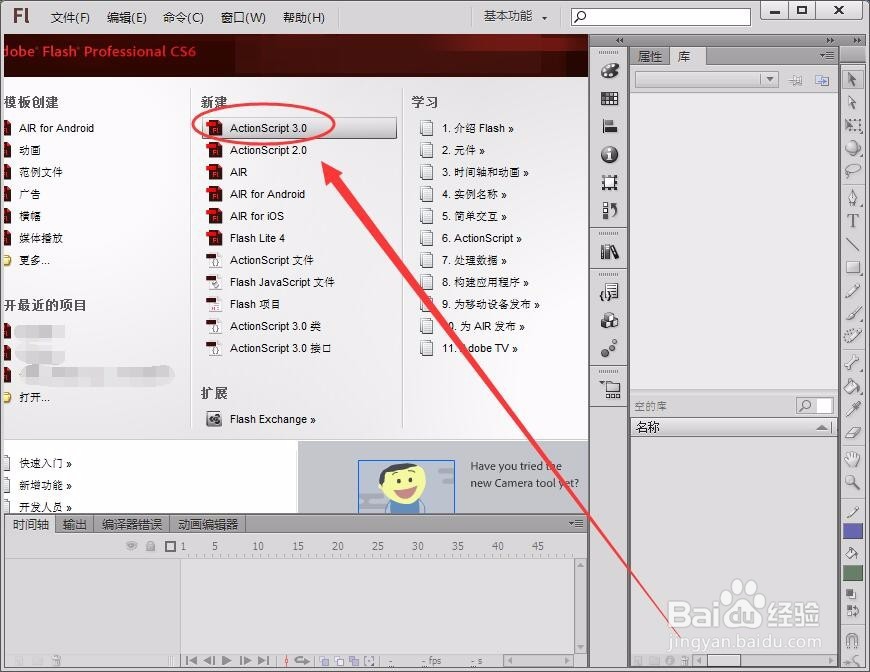Viewport: 870px width, 672px height.
Task: Toggle the Library pin icon
Action: coord(796,81)
